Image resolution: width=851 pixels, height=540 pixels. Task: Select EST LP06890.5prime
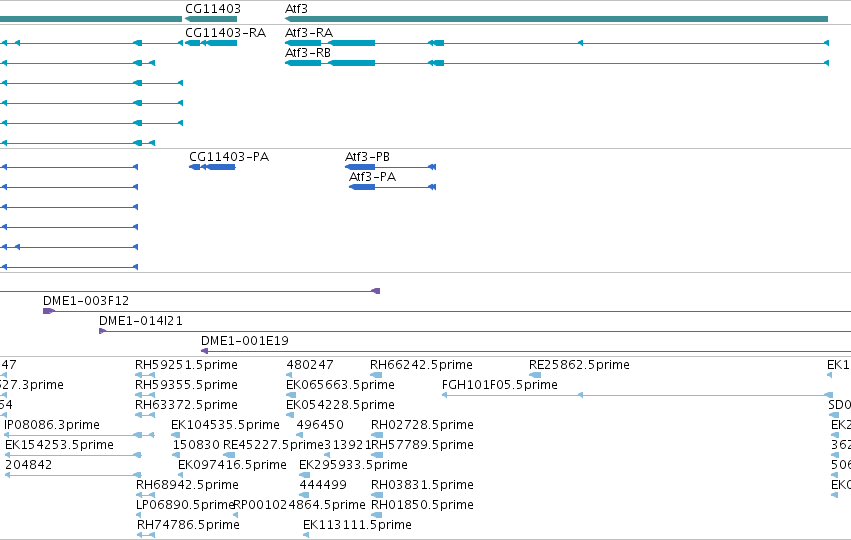(185, 505)
